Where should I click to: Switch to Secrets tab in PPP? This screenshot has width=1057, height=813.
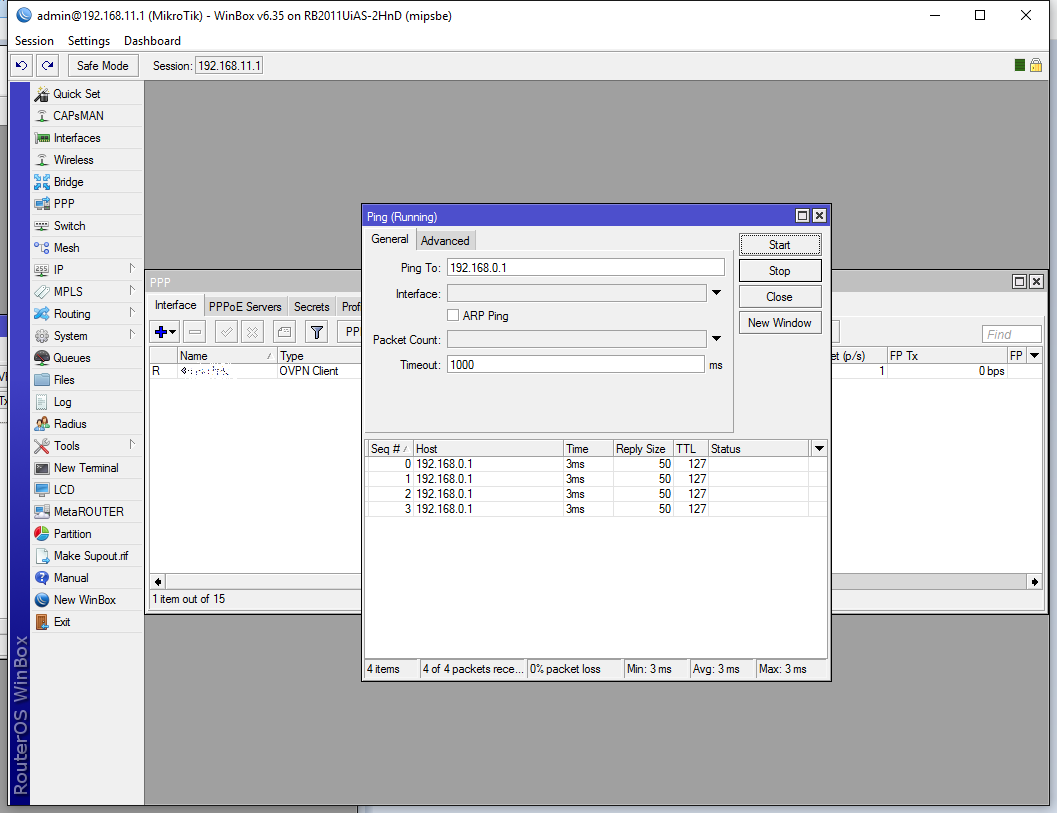tap(311, 307)
